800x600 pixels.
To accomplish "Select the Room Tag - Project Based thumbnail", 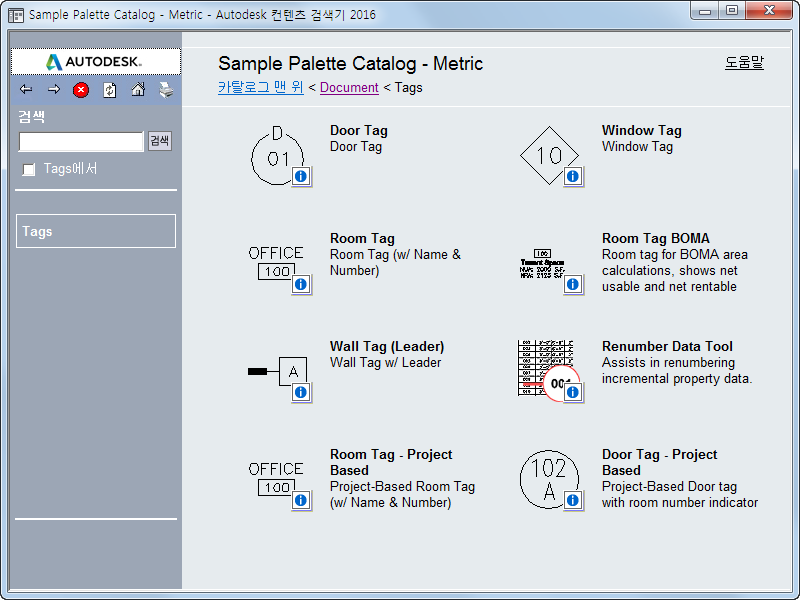I will [x=276, y=479].
